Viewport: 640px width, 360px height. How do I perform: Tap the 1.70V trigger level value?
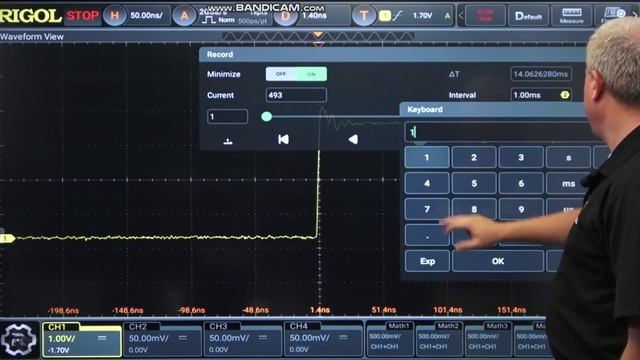(x=422, y=16)
